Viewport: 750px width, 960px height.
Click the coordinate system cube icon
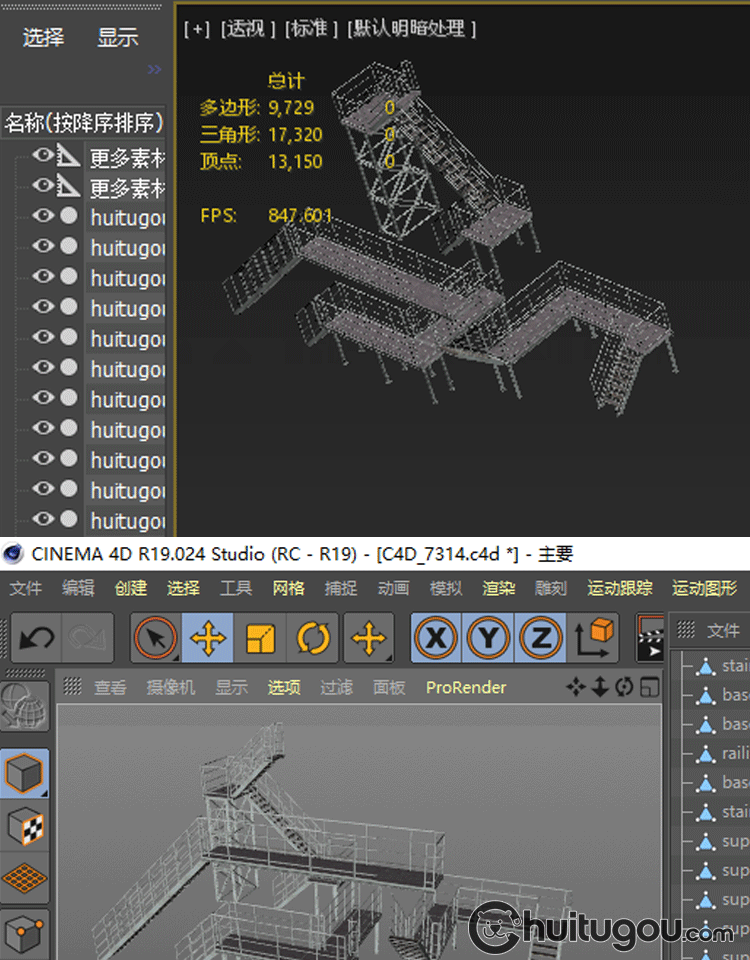pos(595,638)
